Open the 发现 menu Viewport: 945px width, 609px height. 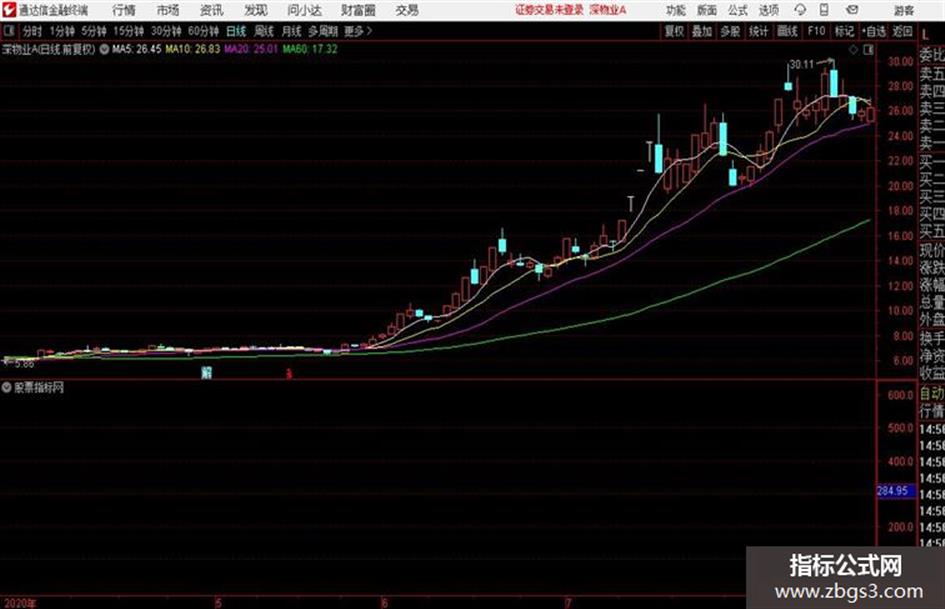[256, 10]
